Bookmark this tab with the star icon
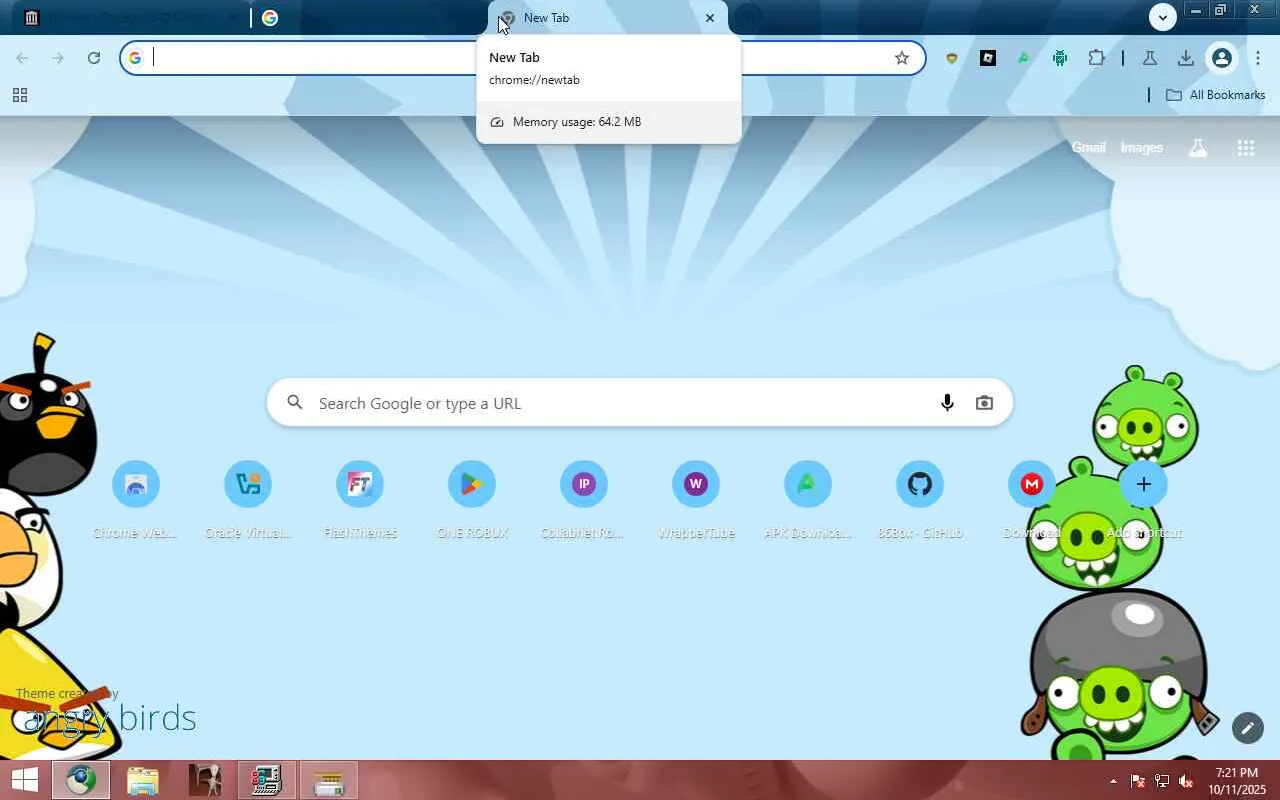 pos(902,58)
